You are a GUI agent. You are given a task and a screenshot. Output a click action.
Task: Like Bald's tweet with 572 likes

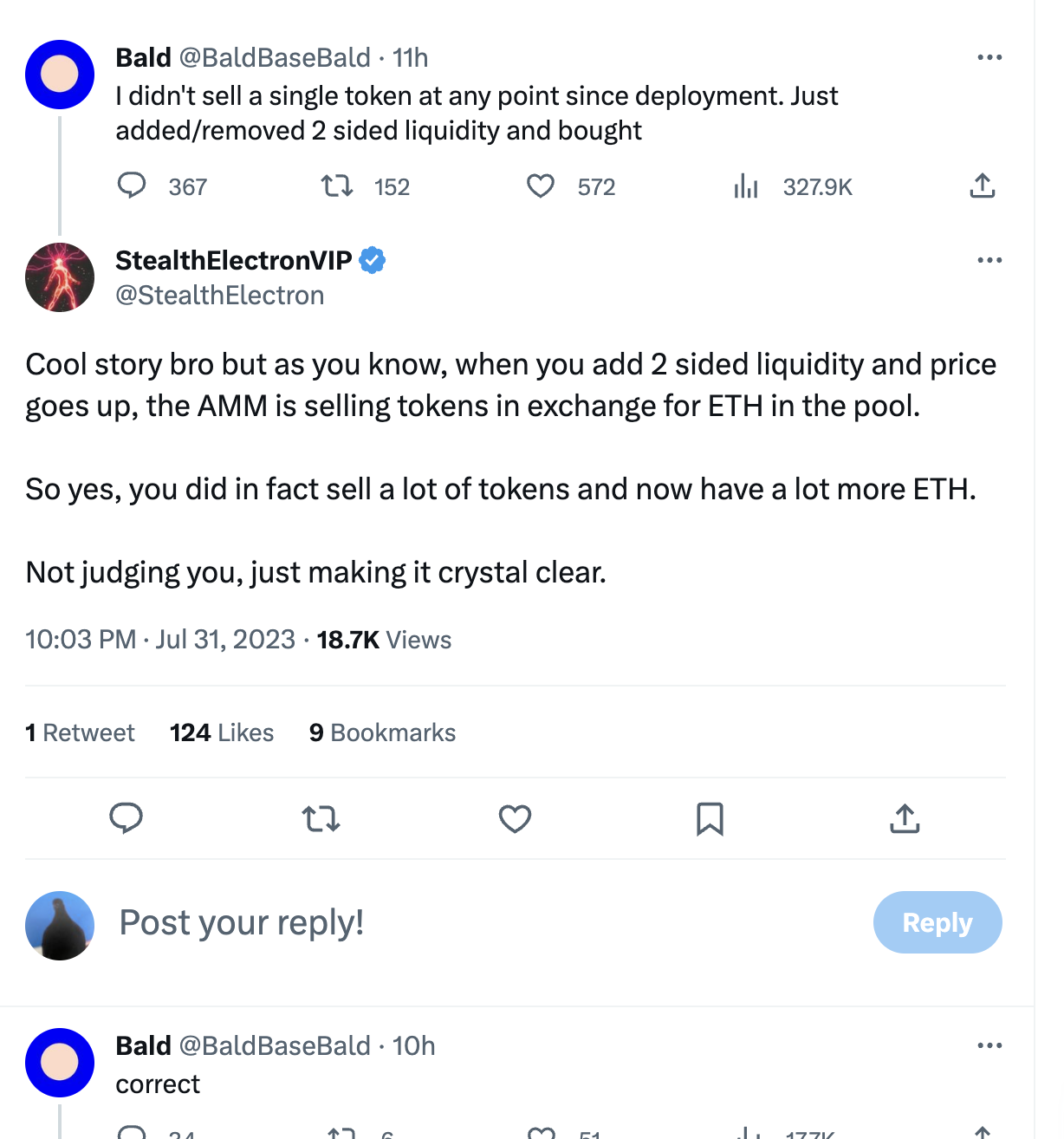(x=541, y=185)
